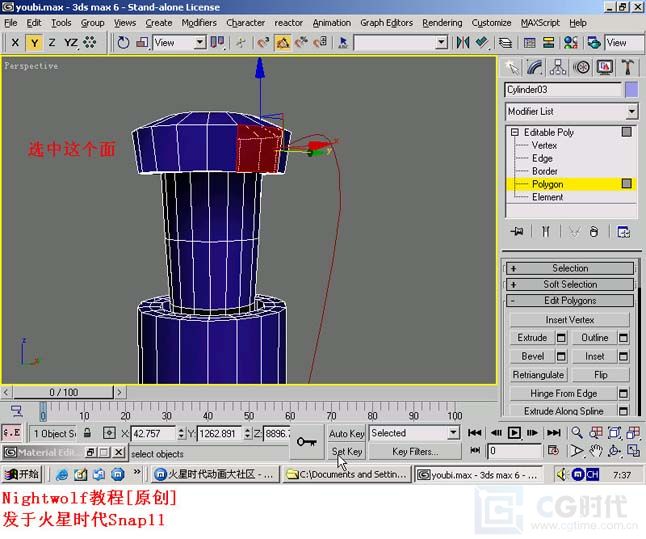Open Named Selection Sets icon
Screen dimensions: 646x539
tap(343, 42)
